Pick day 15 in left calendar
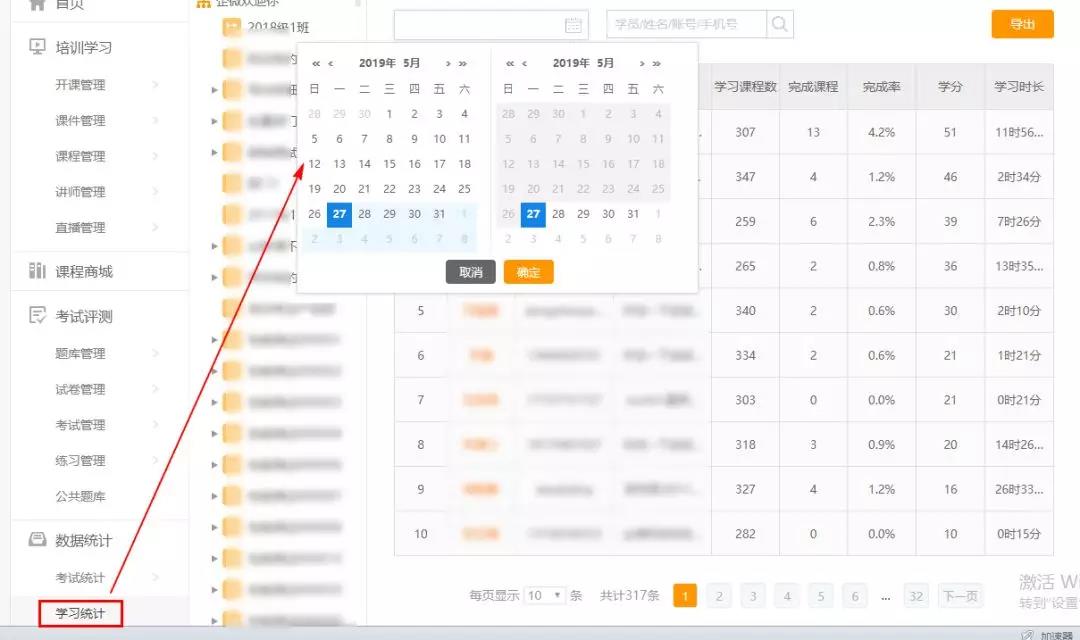Image resolution: width=1080 pixels, height=640 pixels. click(389, 164)
